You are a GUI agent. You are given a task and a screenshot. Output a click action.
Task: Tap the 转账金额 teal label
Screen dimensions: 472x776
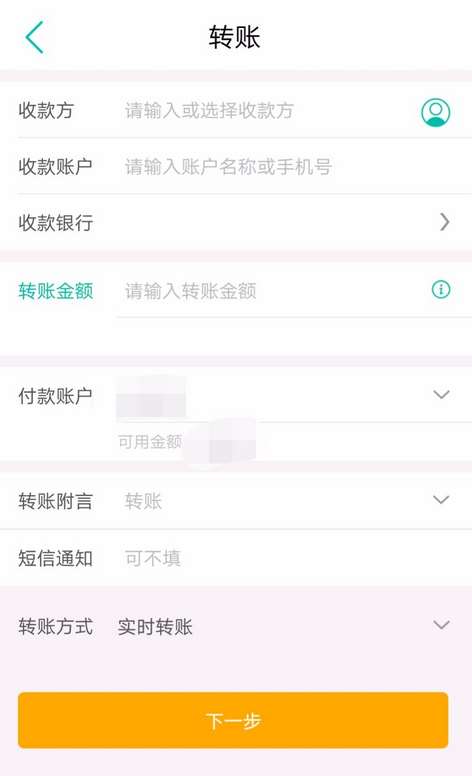point(55,291)
